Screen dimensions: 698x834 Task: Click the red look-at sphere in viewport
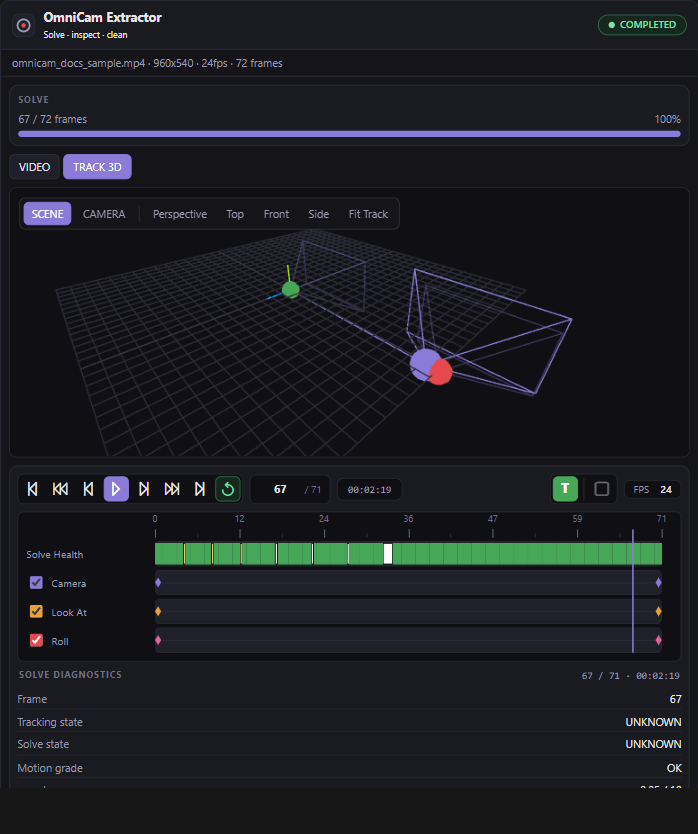(x=441, y=372)
